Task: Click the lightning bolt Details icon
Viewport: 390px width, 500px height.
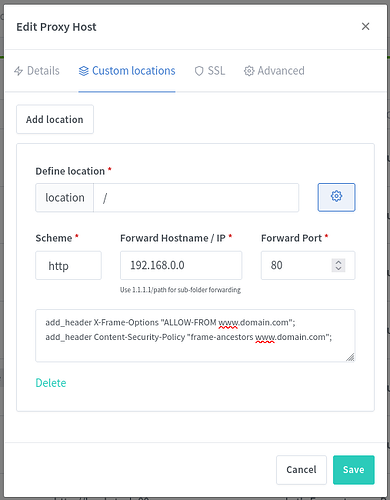Action: [x=19, y=71]
